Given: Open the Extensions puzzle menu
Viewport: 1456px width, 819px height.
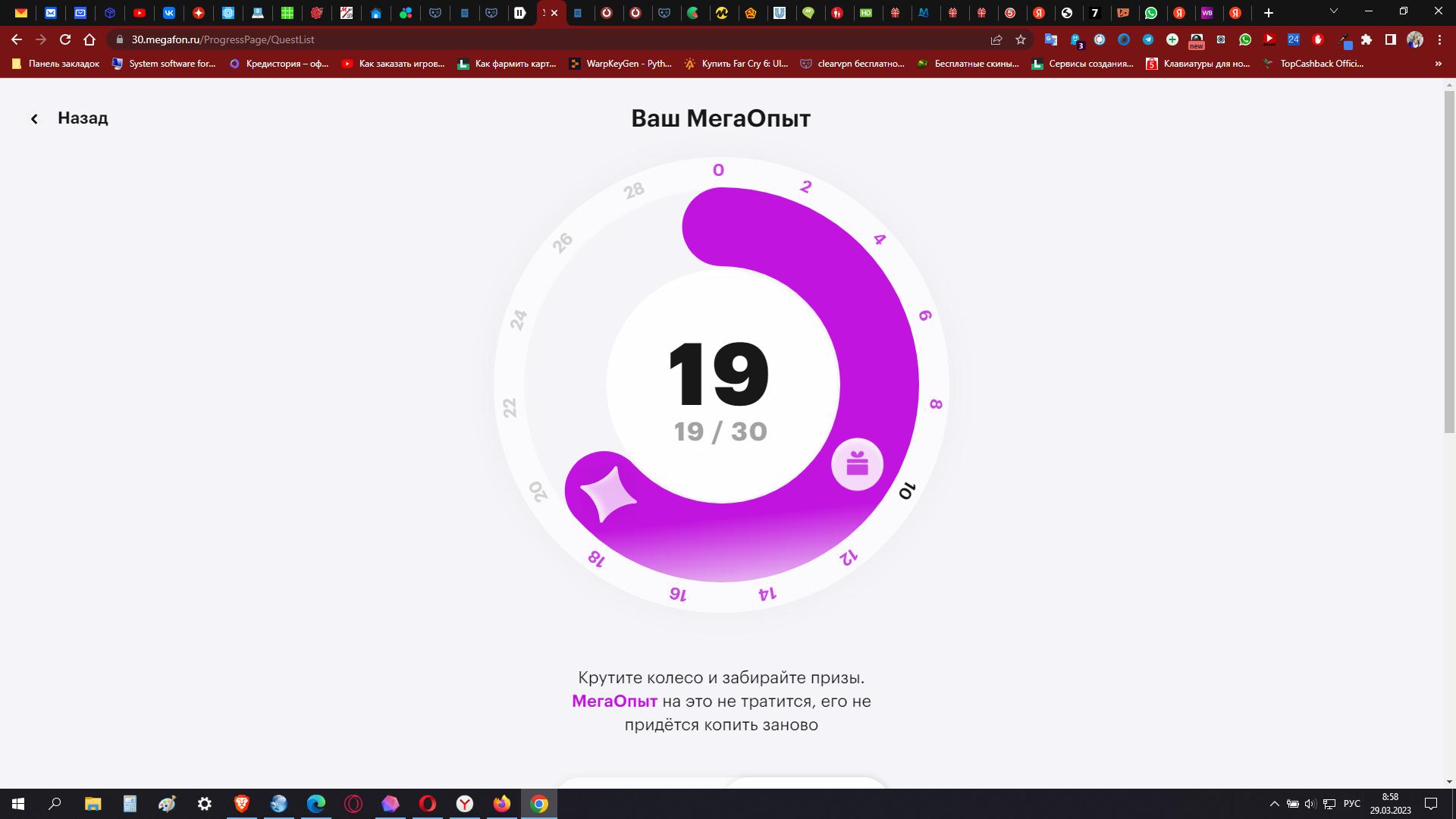Looking at the screenshot, I should click(x=1367, y=39).
